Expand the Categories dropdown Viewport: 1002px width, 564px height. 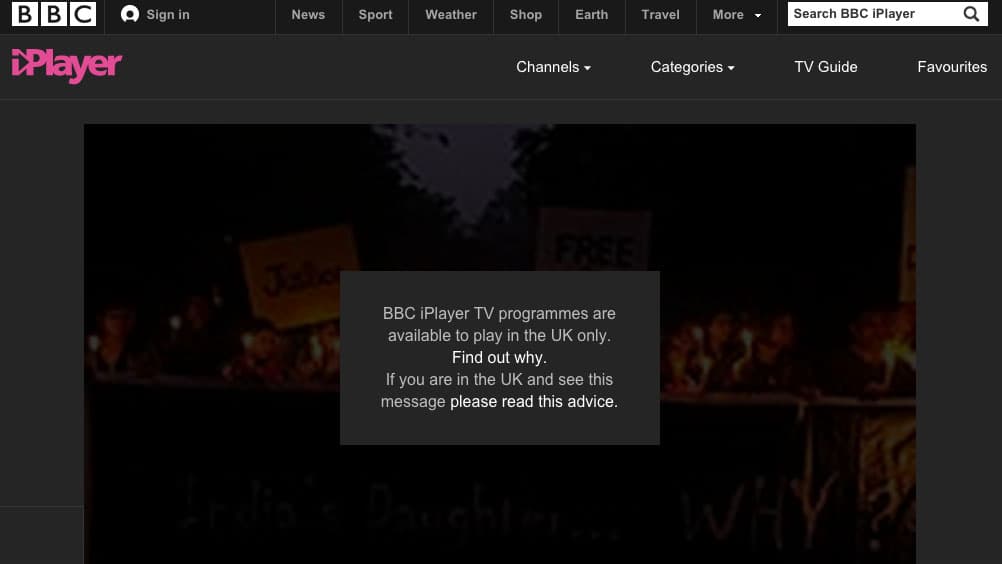(x=693, y=67)
